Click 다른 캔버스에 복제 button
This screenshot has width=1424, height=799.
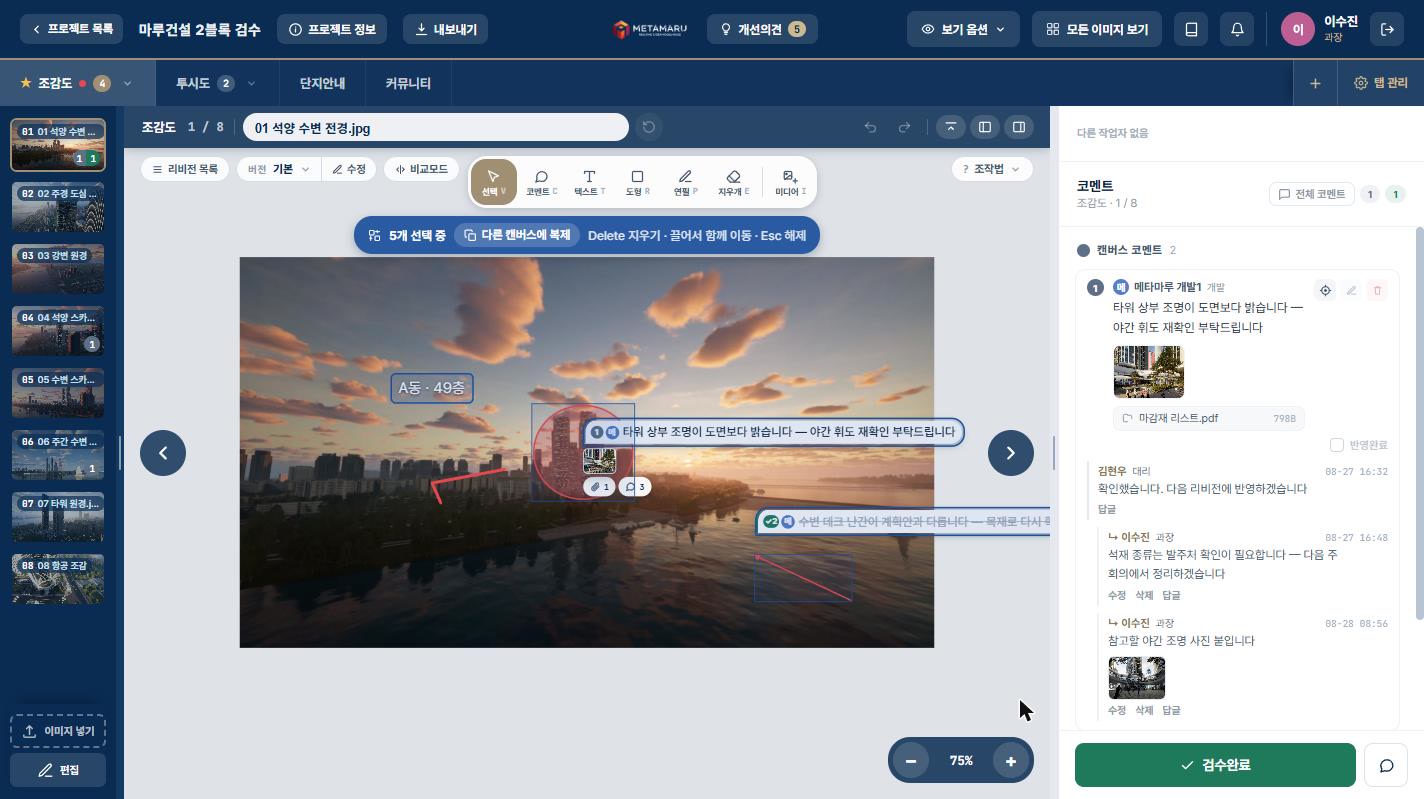click(x=517, y=235)
